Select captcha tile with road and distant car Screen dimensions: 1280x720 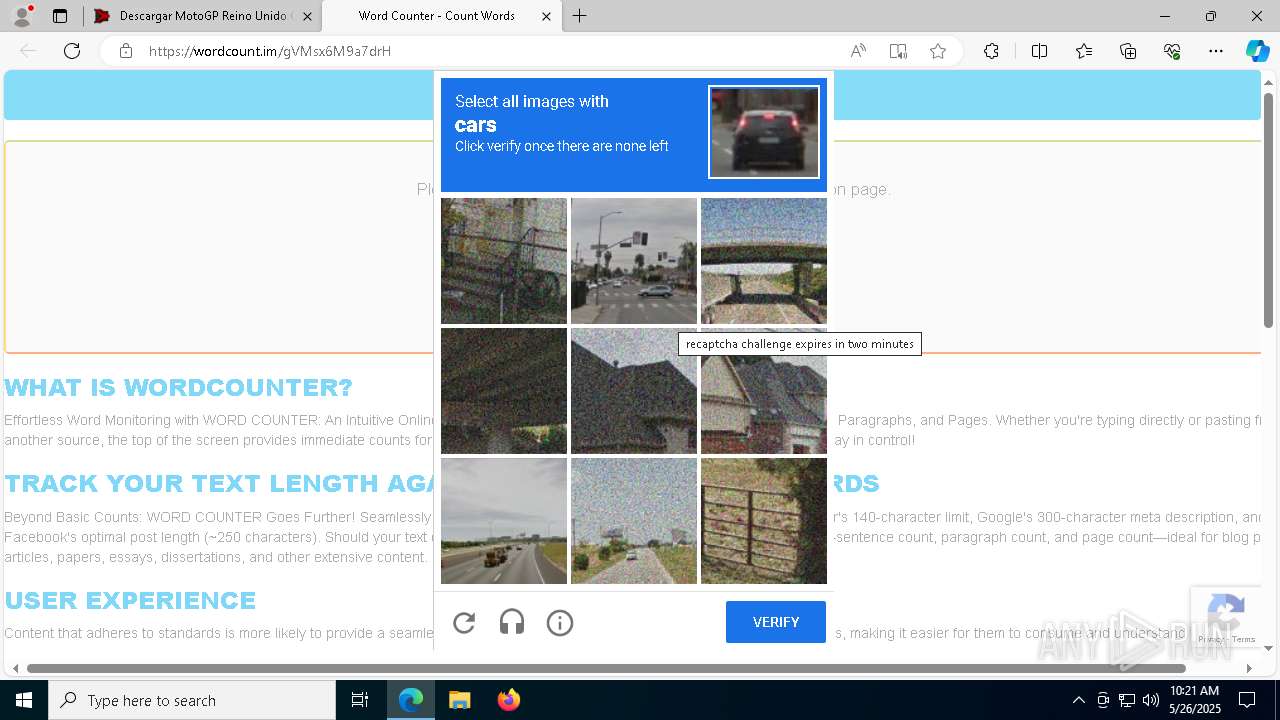[634, 521]
